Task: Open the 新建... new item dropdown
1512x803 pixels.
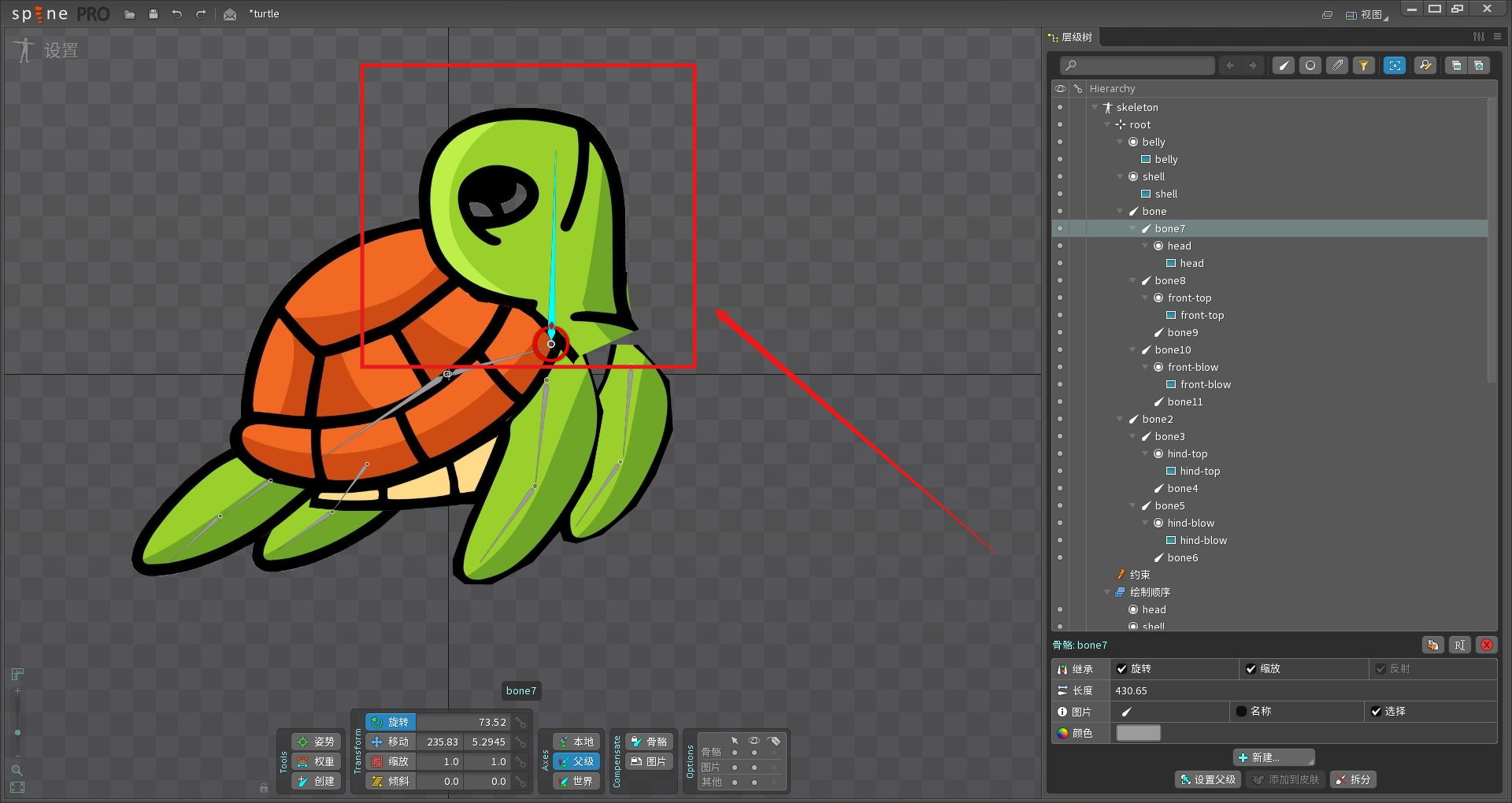Action: [1273, 757]
